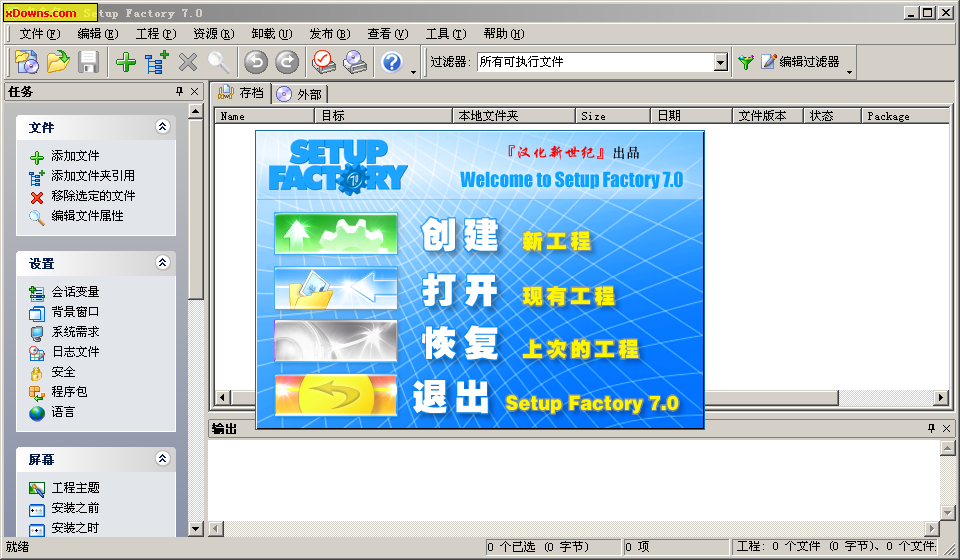Viewport: 960px width, 560px height.
Task: Open 语言 settings
Action: [x=63, y=412]
